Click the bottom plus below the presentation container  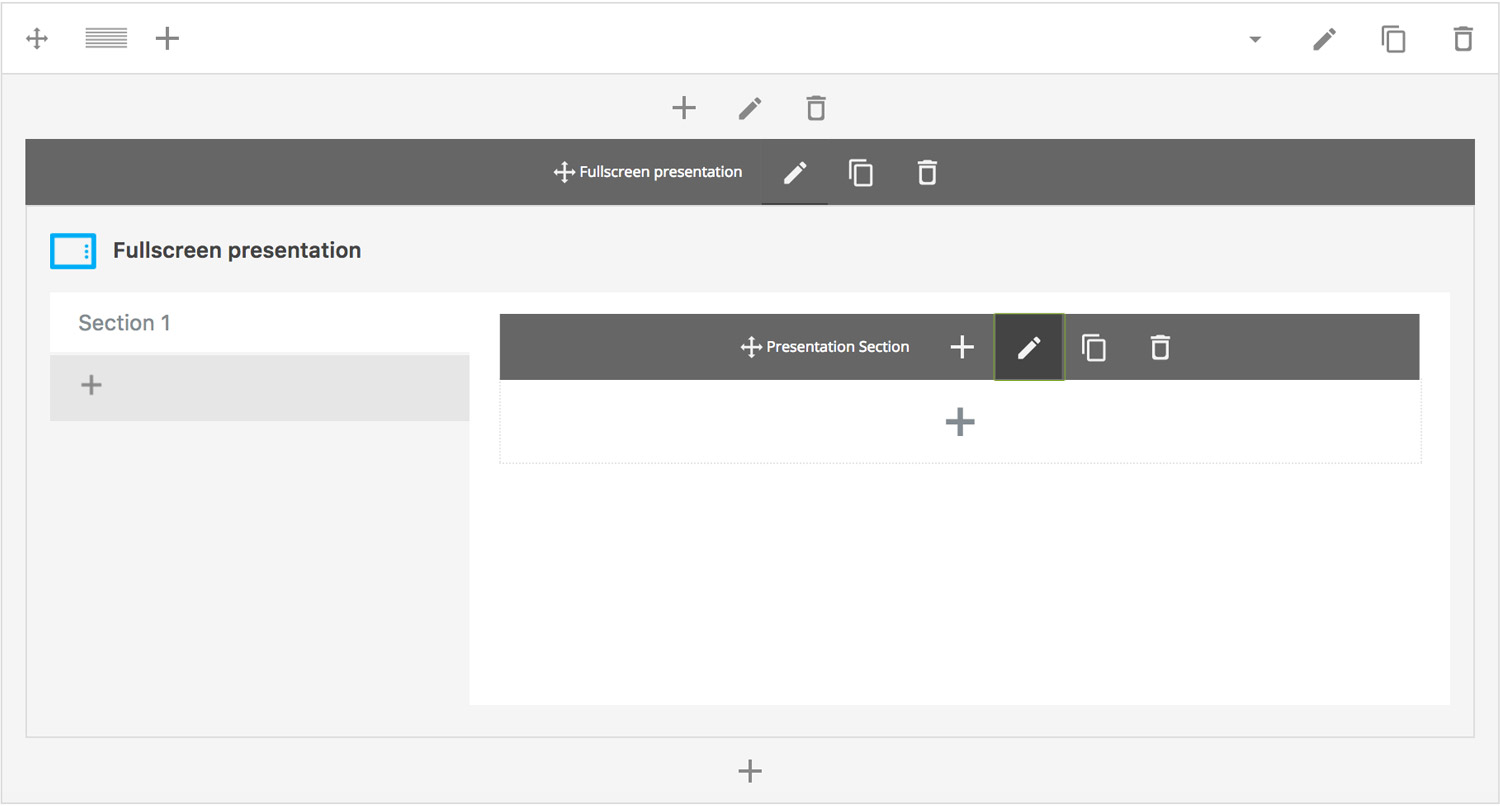tap(750, 770)
